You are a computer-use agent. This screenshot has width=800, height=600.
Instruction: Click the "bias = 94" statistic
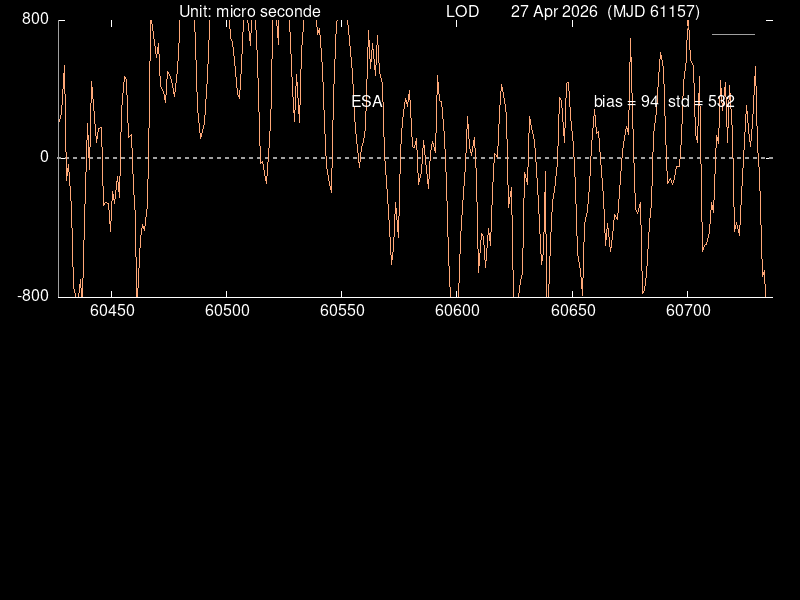tap(626, 102)
